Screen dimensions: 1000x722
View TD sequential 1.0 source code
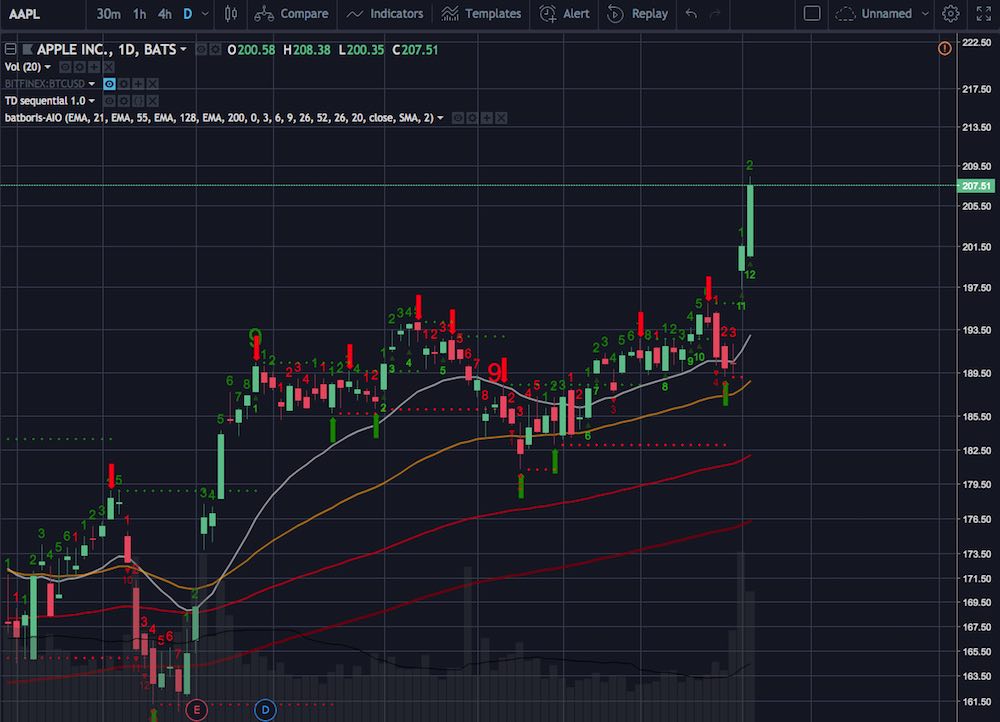[x=138, y=101]
